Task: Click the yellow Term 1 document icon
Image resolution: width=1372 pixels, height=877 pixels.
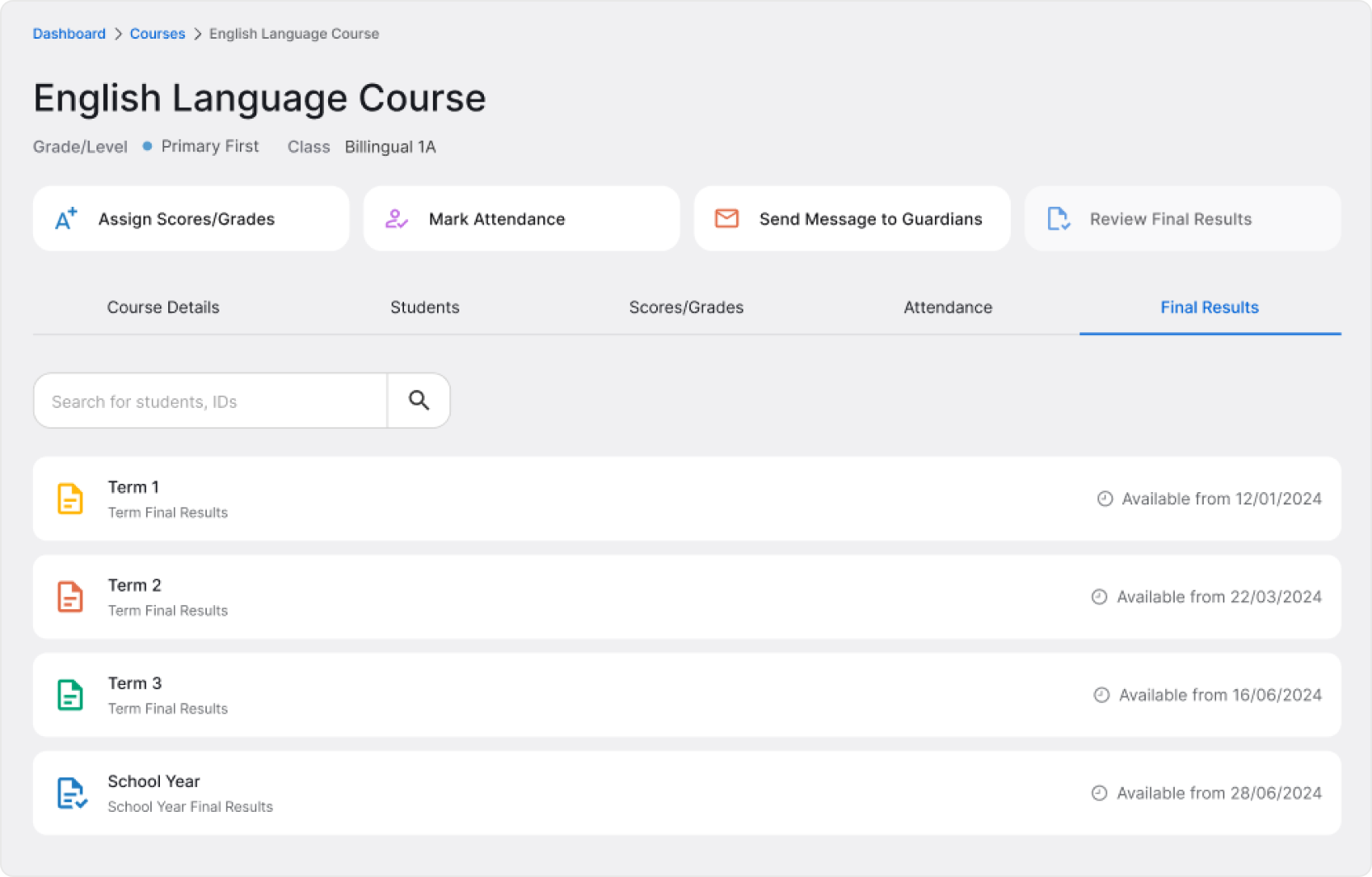Action: (70, 499)
